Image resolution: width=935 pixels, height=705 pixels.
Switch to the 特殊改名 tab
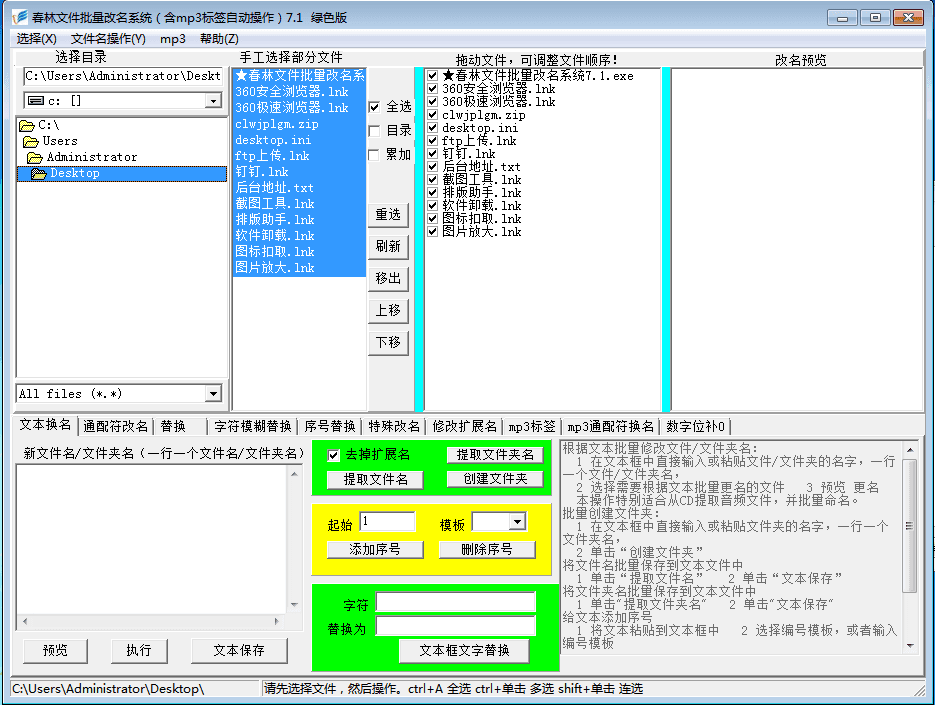394,426
